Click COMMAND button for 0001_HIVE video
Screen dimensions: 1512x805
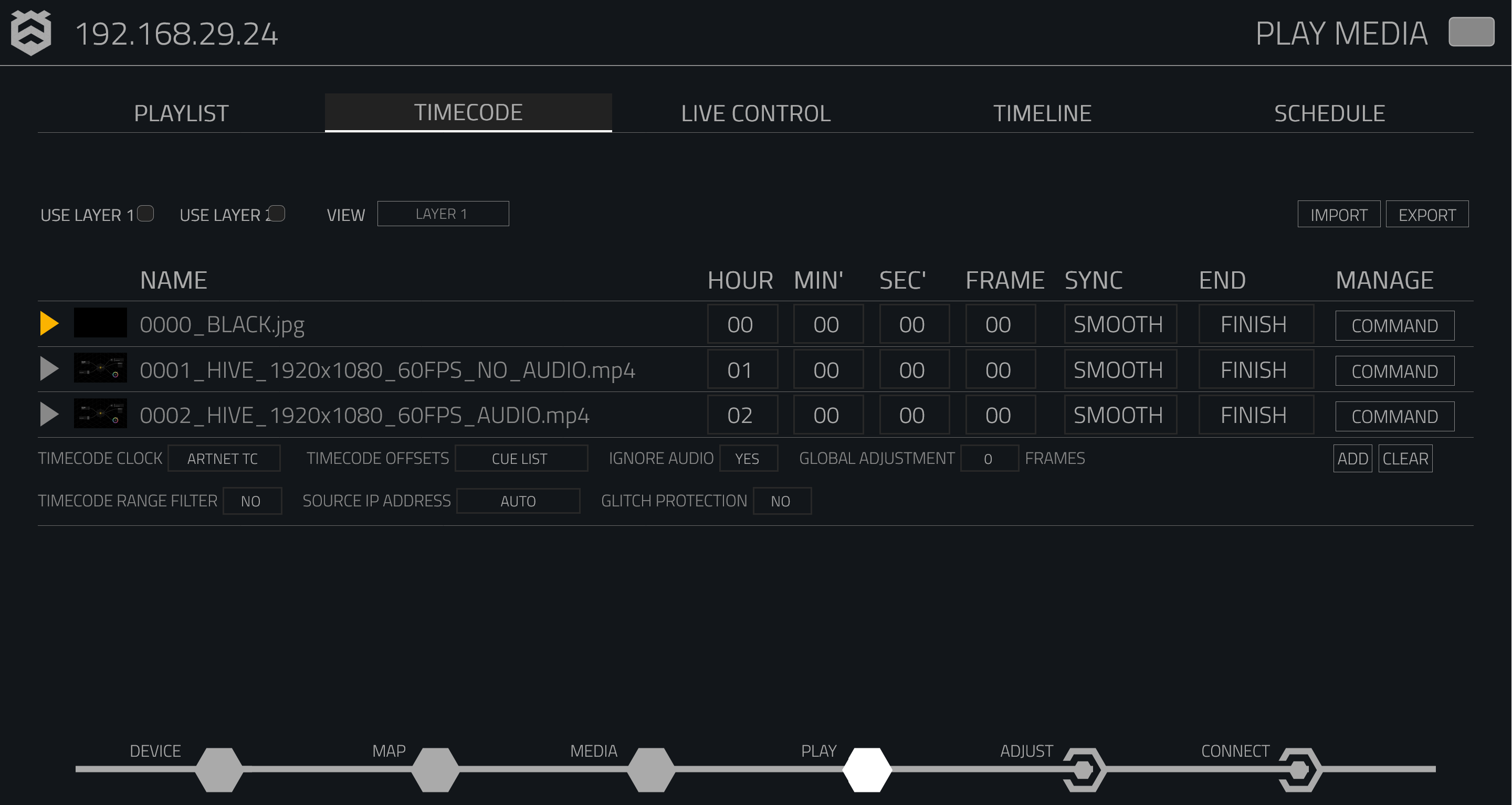(x=1391, y=369)
